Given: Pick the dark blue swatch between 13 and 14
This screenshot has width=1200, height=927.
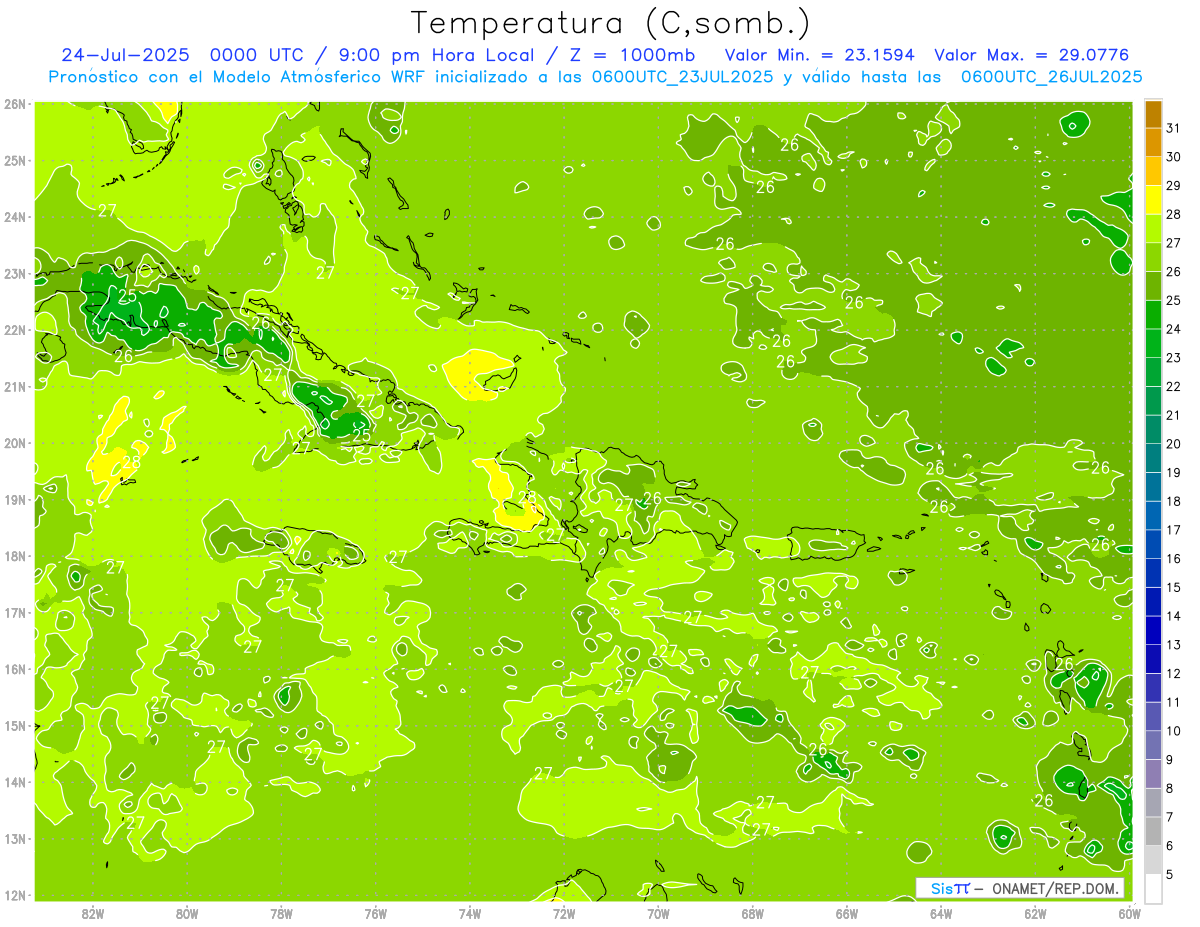Looking at the screenshot, I should coord(1153,630).
